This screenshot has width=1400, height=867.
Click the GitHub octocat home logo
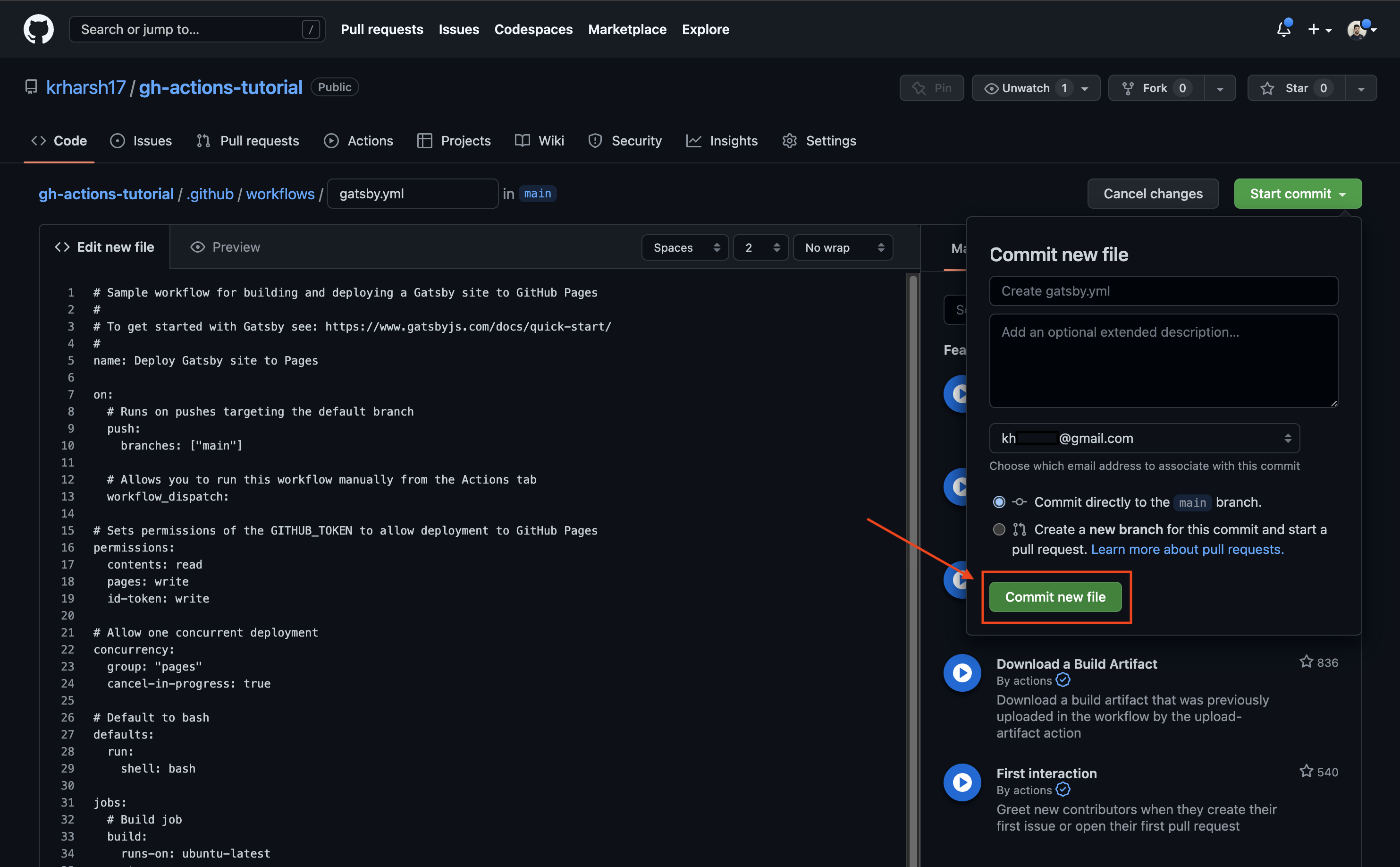[x=38, y=29]
